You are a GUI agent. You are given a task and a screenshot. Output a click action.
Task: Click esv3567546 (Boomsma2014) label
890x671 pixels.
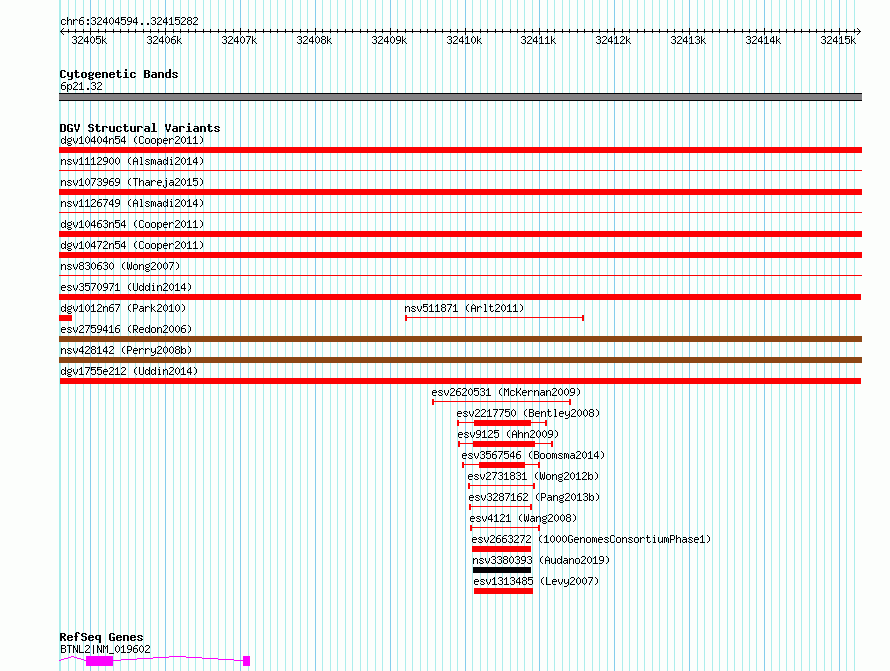pos(533,455)
